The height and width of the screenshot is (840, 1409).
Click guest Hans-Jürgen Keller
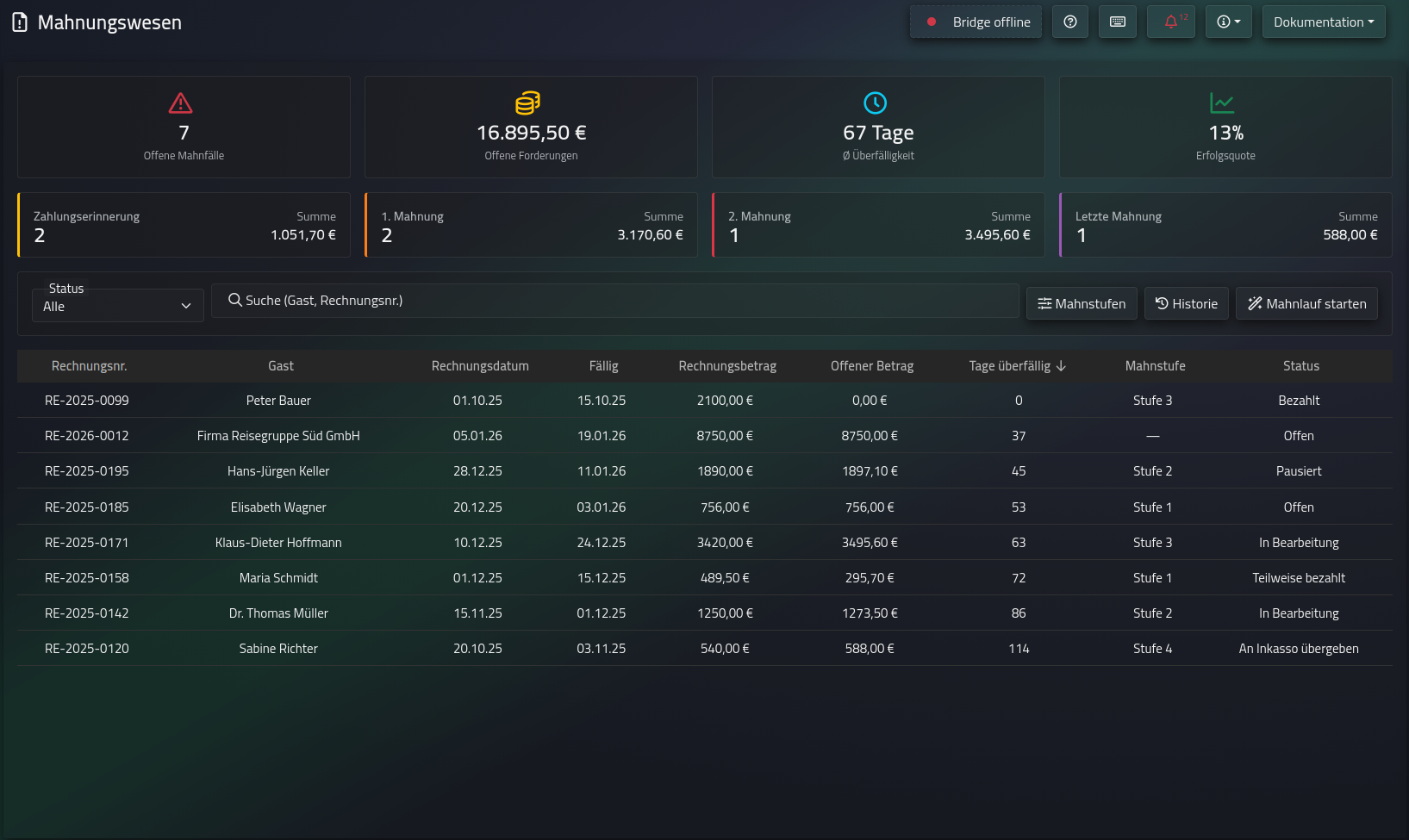point(278,471)
